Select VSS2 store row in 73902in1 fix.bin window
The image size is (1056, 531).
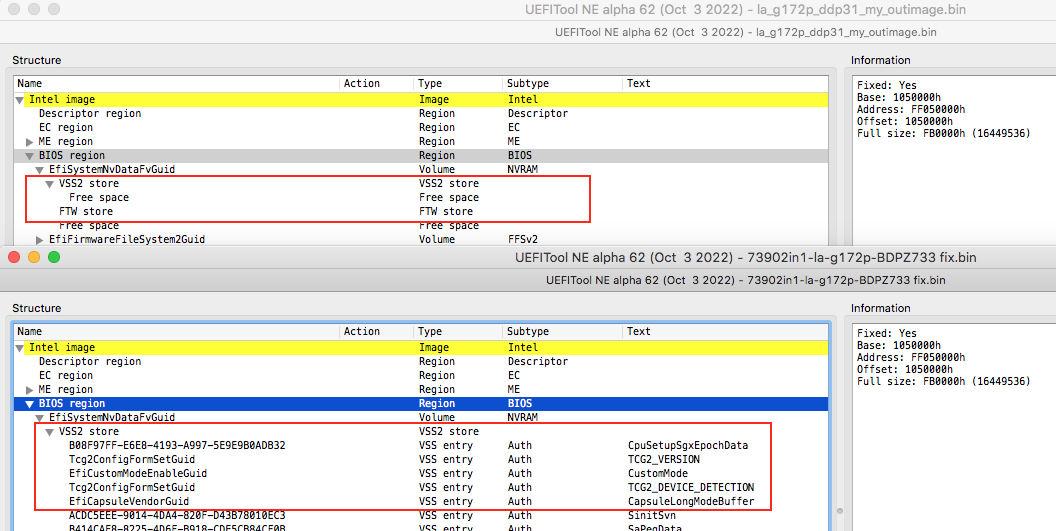point(422,432)
